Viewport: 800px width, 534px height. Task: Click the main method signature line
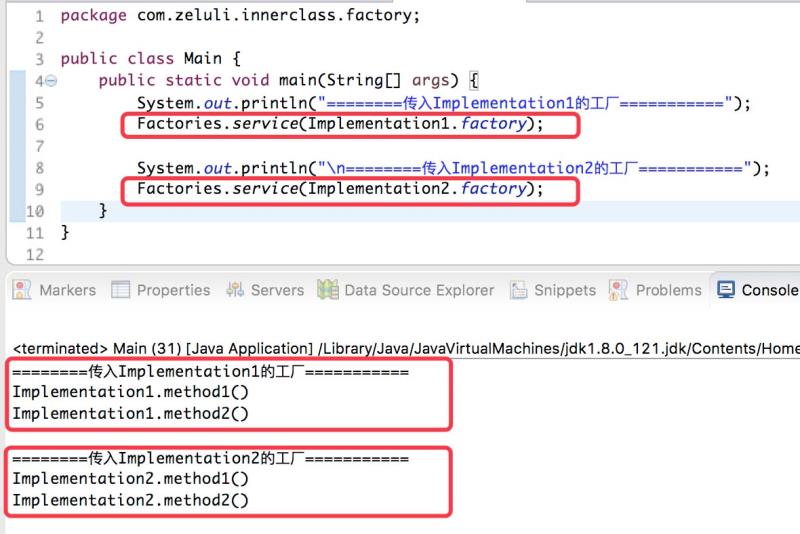pos(288,81)
